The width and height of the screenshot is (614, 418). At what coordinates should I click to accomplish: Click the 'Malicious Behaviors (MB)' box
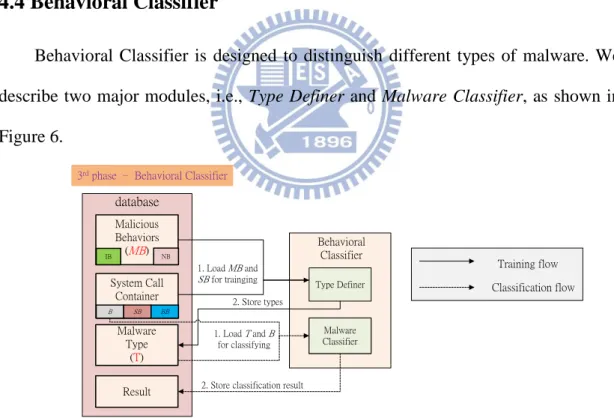point(137,239)
